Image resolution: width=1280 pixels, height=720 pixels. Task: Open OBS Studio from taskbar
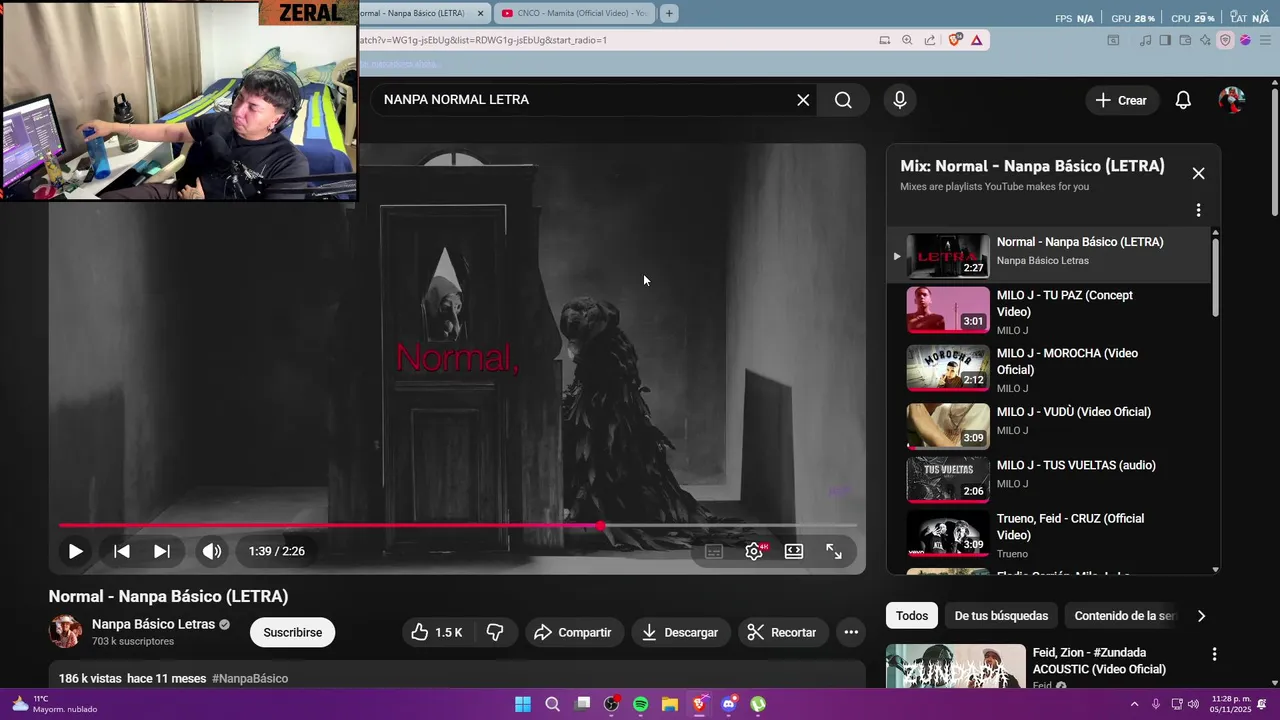coord(611,704)
